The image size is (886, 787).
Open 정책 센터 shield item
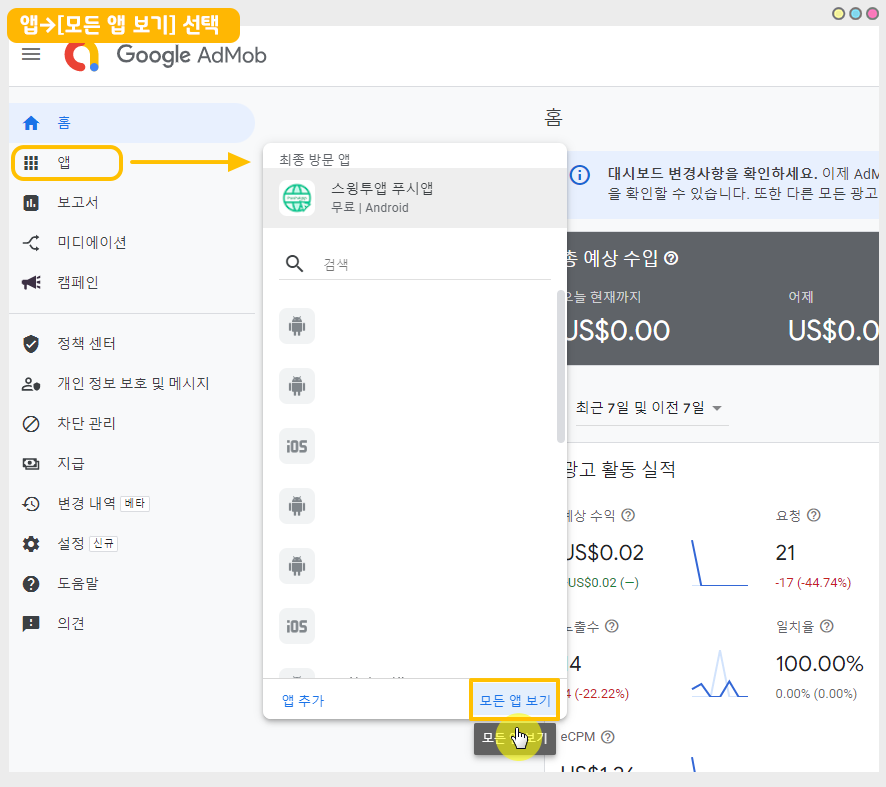pos(86,344)
